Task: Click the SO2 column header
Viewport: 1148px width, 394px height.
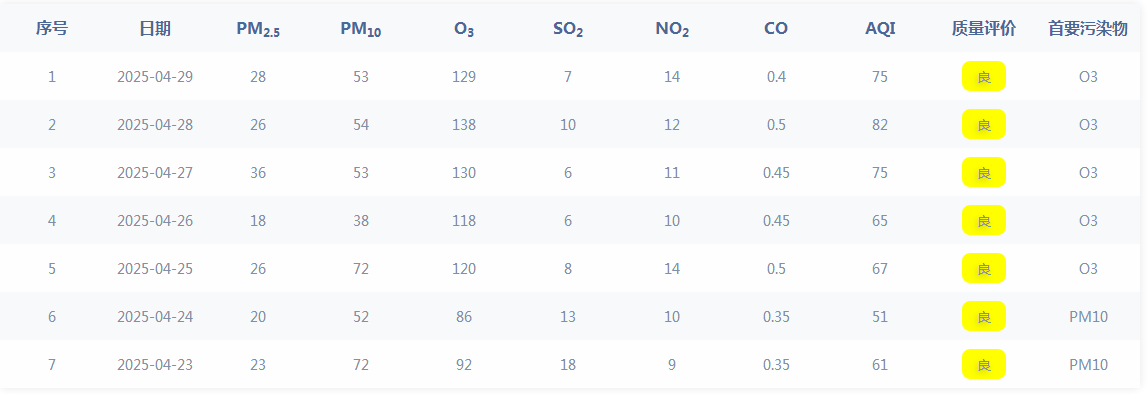Action: pos(568,29)
